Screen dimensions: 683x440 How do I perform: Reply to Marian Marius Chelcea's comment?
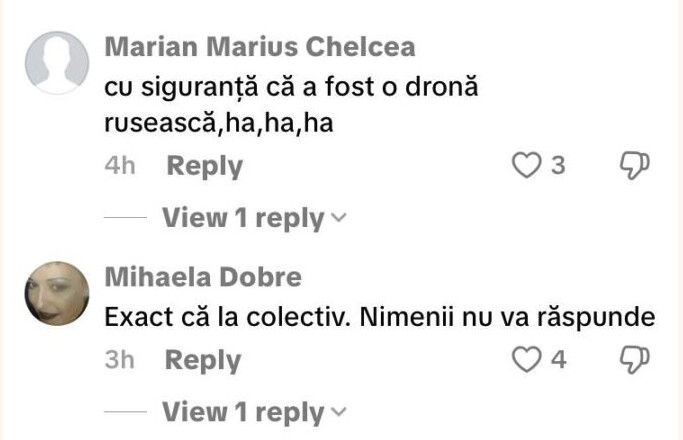[204, 166]
